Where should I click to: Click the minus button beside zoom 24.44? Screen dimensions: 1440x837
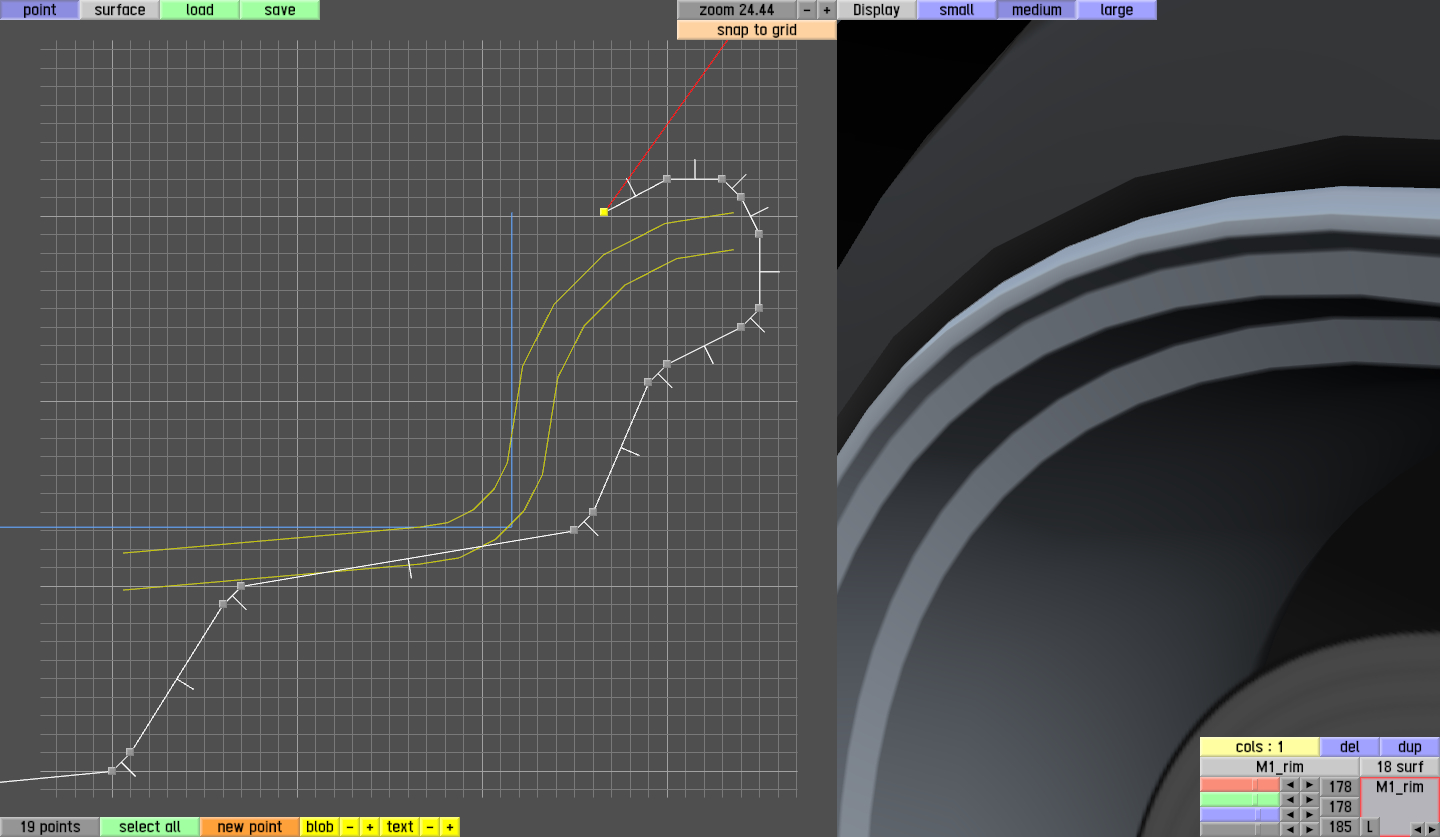coord(807,10)
